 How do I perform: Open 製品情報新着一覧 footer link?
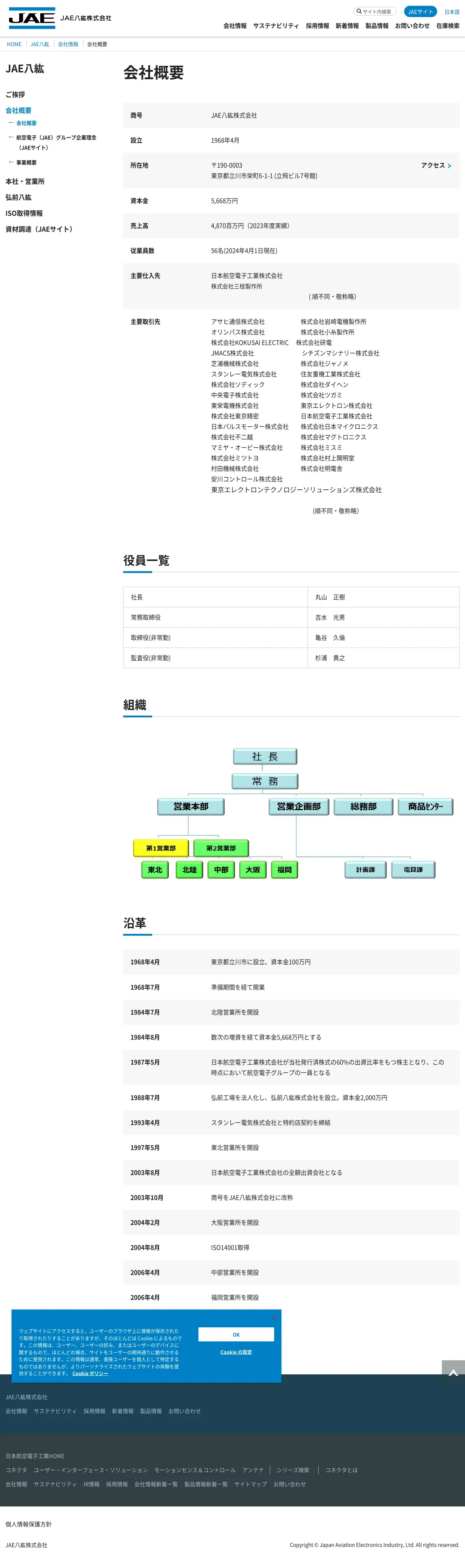tap(206, 1484)
